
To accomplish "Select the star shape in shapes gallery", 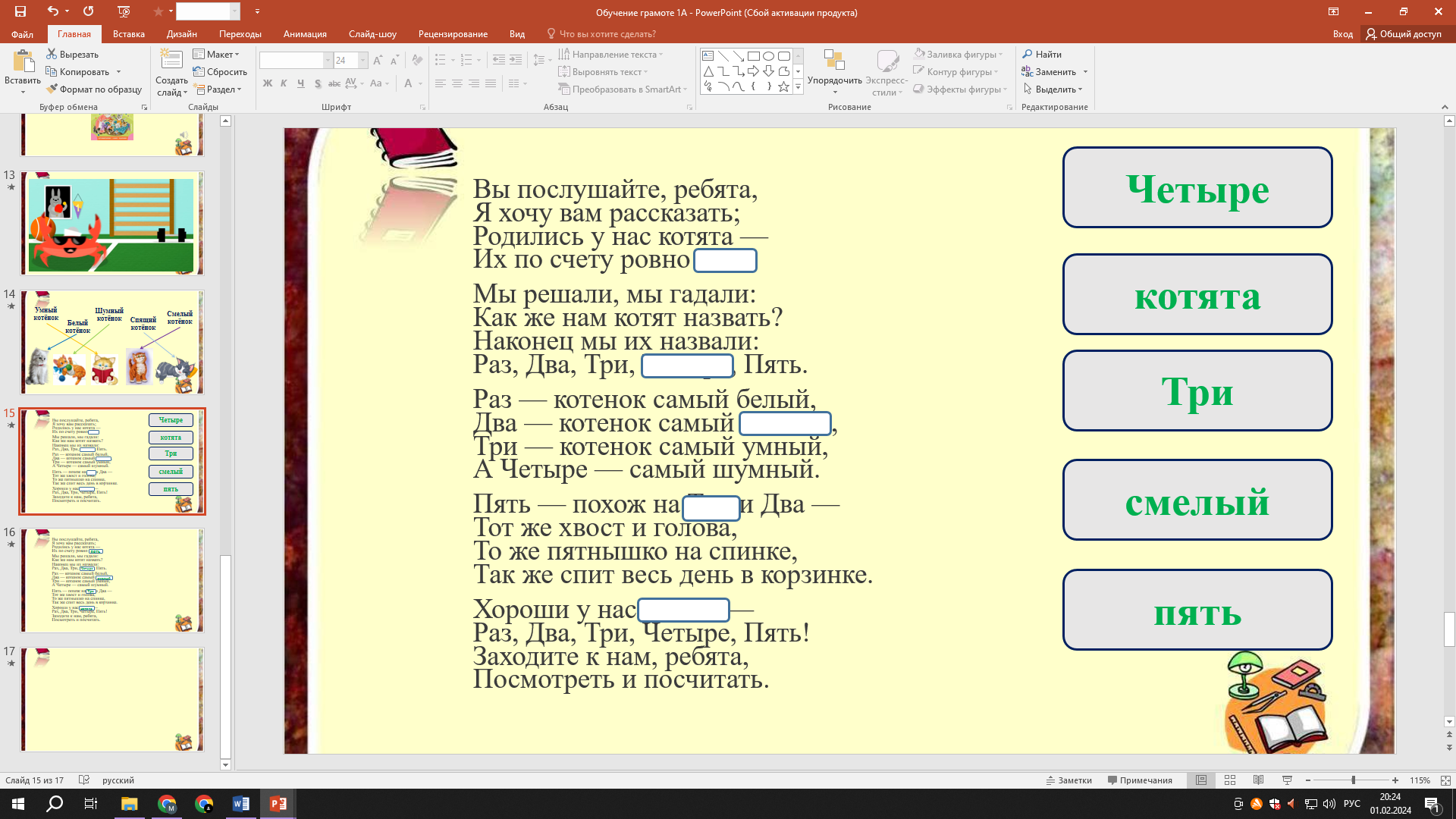I will (x=783, y=86).
